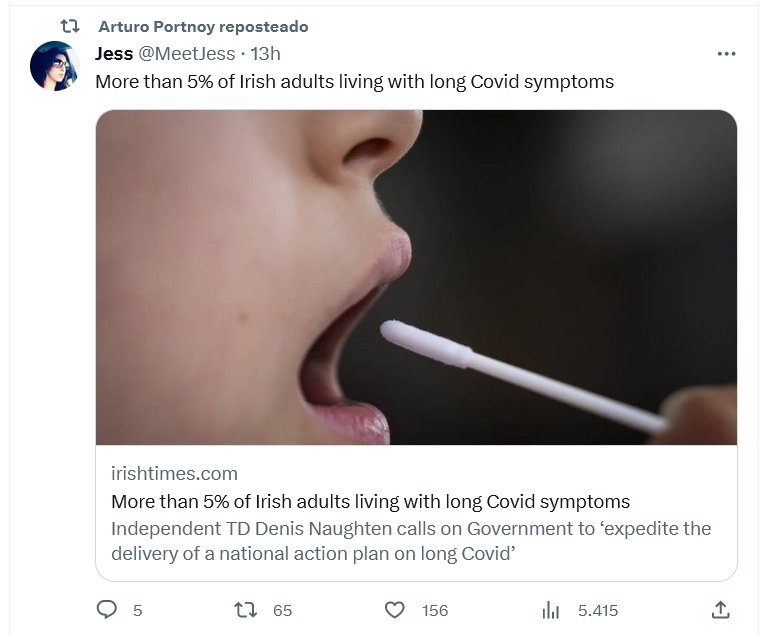Repost the tweet using the retweet icon
784x636 pixels.
click(x=244, y=609)
